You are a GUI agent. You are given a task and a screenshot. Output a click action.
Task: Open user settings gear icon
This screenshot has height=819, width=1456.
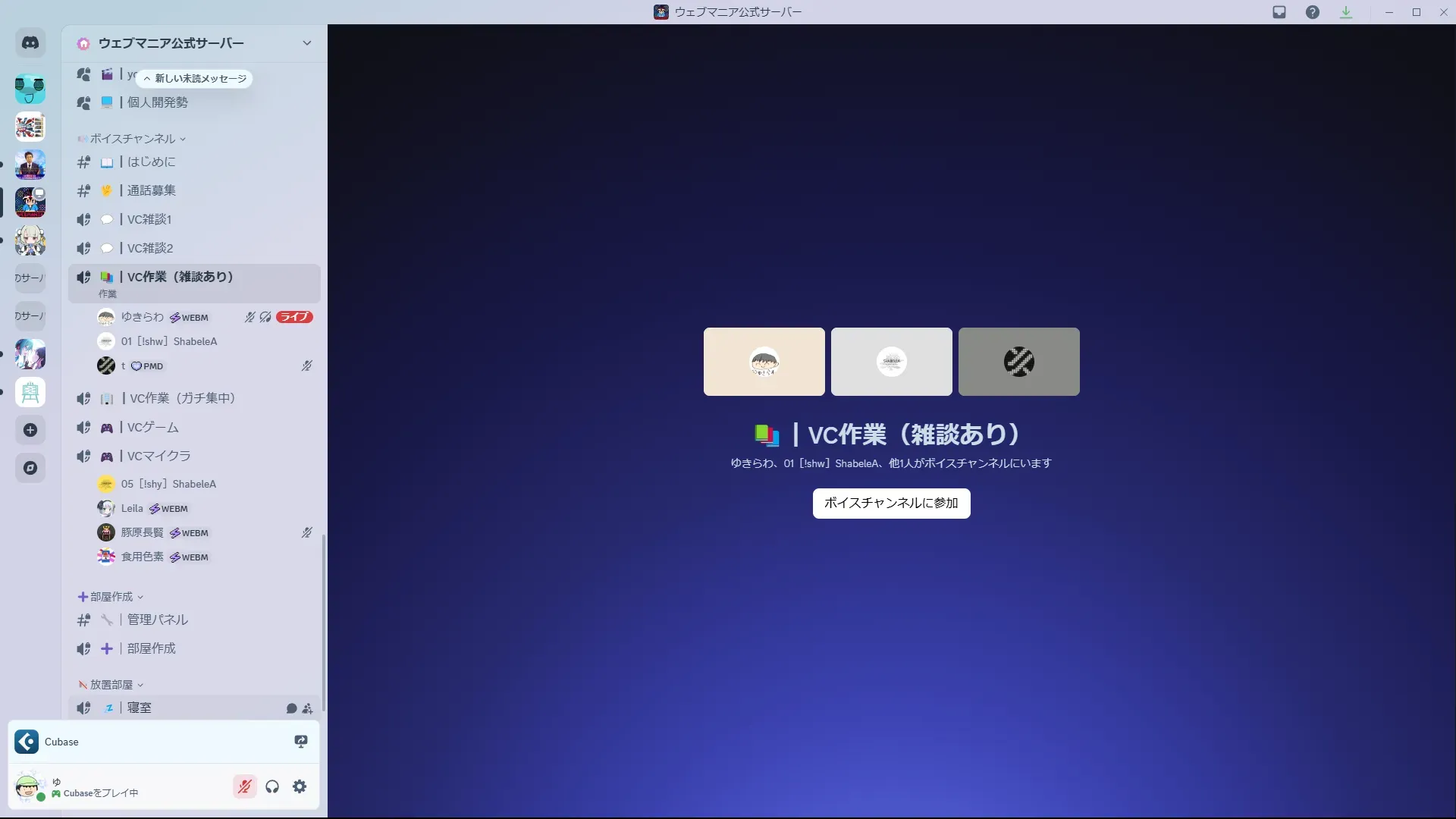300,786
